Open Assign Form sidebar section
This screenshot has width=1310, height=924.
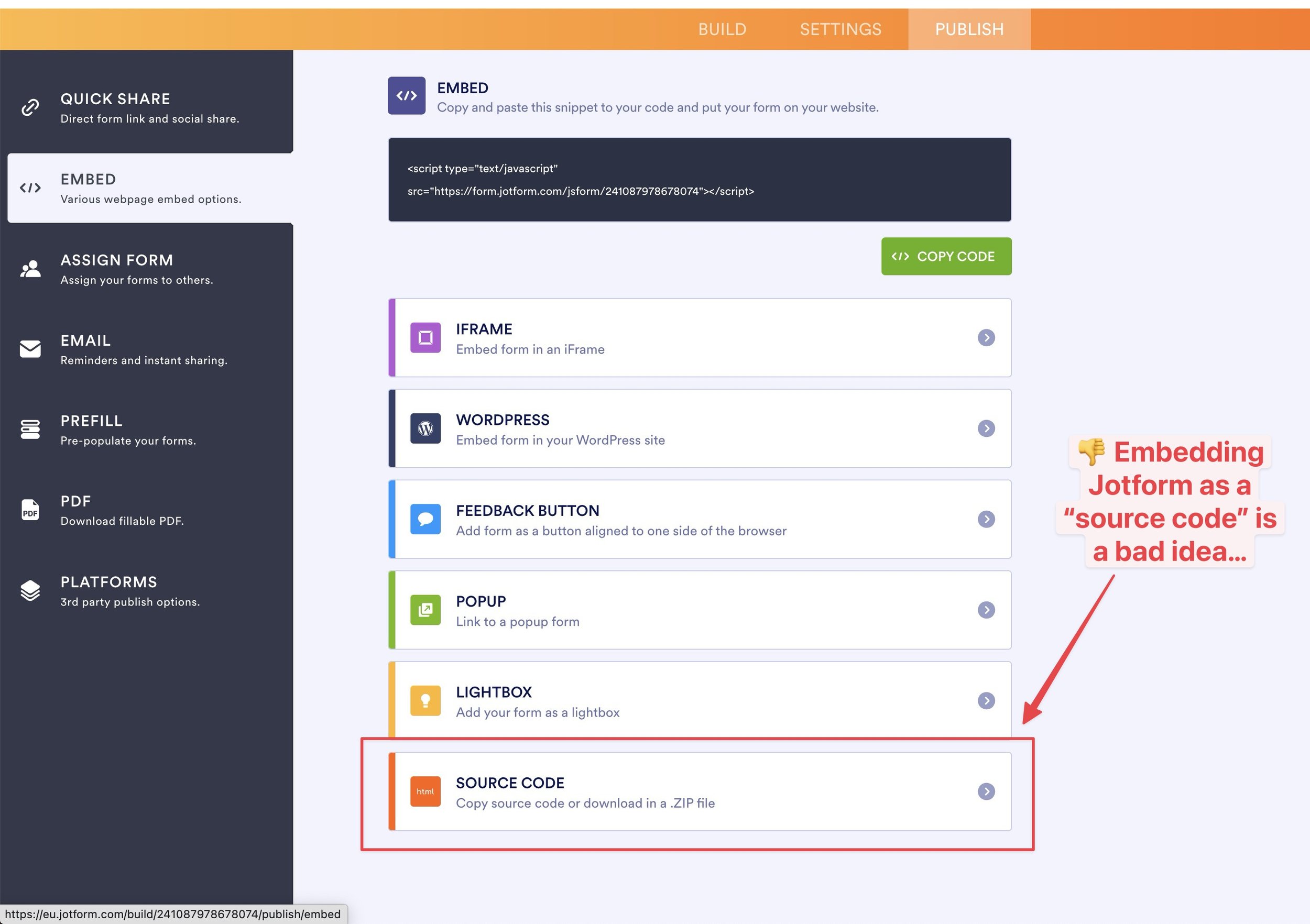[147, 269]
